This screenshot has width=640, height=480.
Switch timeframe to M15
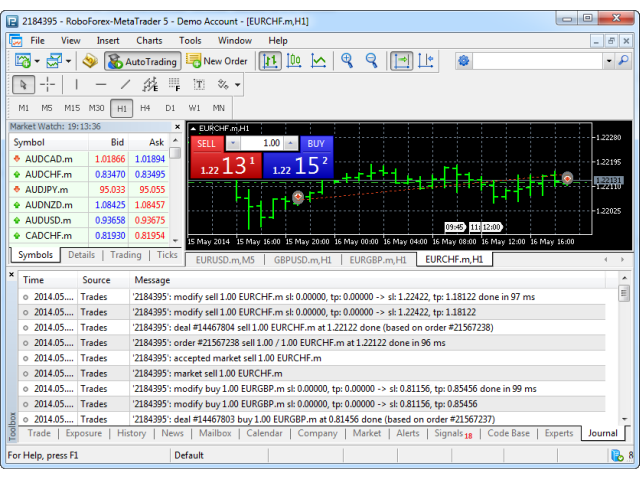point(72,108)
